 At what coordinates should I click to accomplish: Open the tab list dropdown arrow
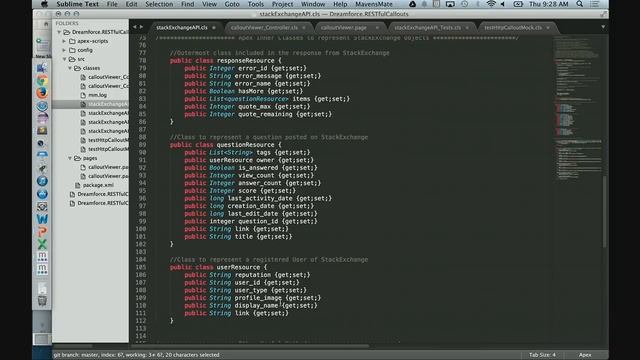pos(603,27)
